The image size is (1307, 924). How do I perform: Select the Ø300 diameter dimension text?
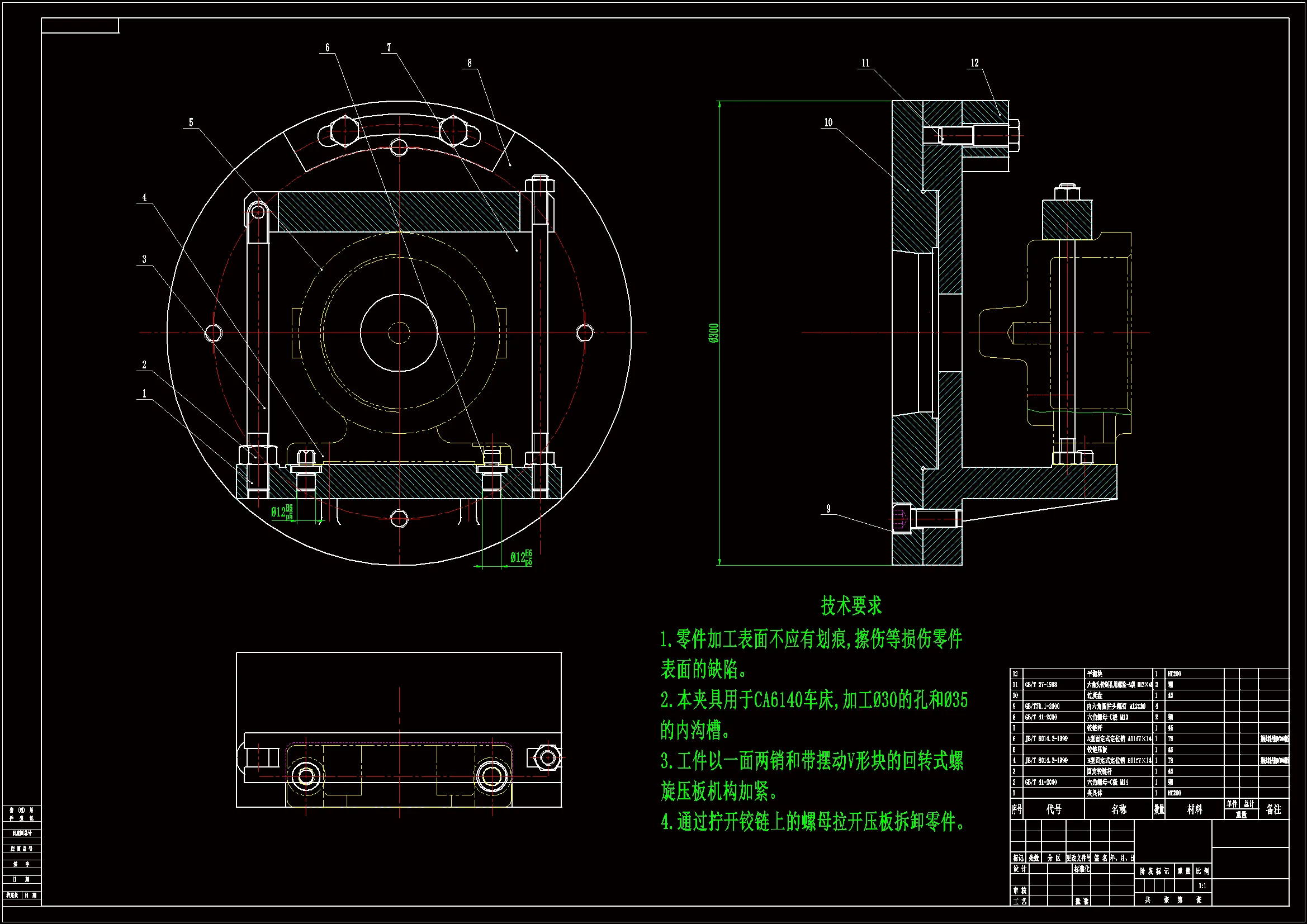(x=714, y=333)
